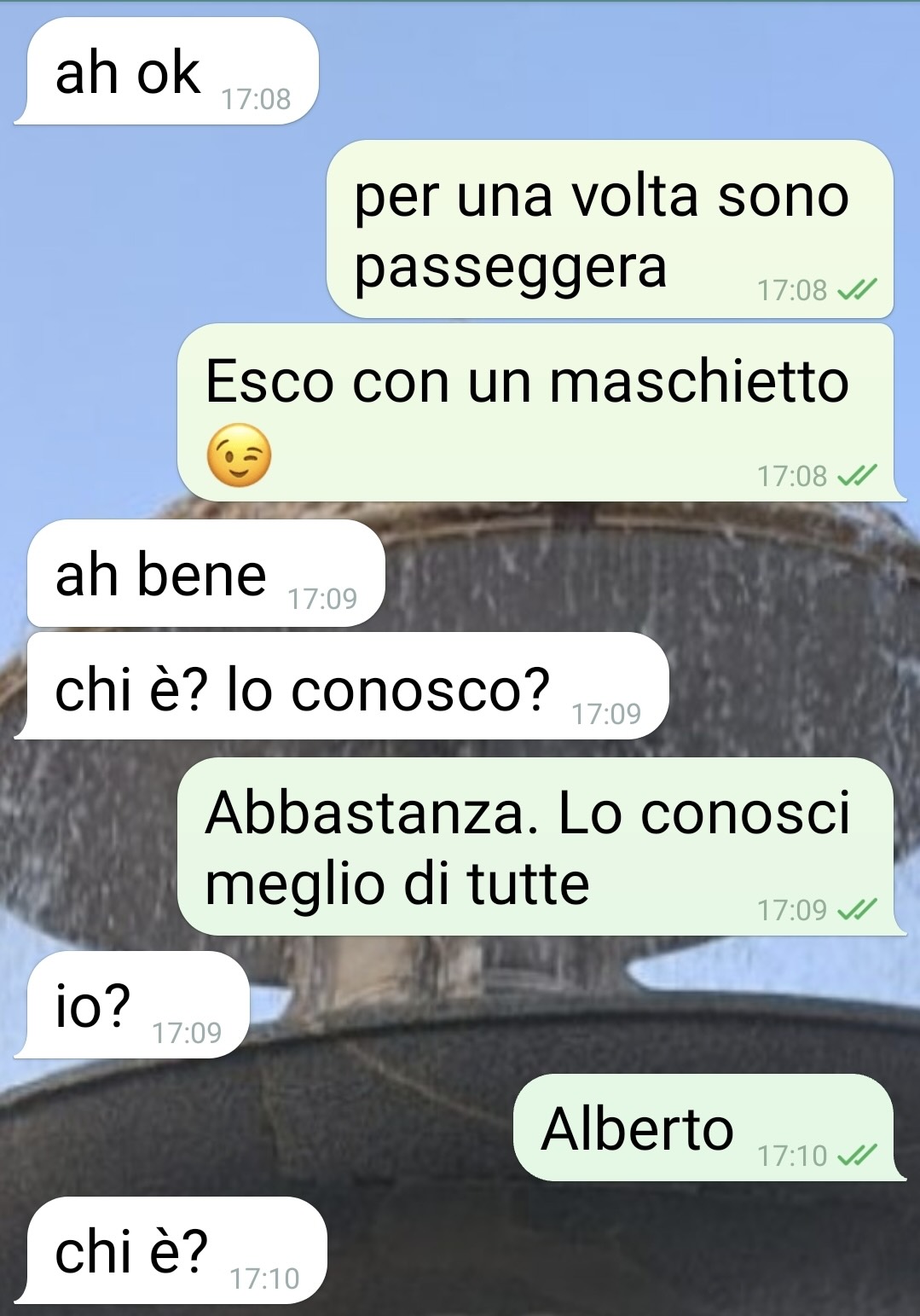Tap read ticks on 'Esco con un maschietto'

tap(857, 476)
